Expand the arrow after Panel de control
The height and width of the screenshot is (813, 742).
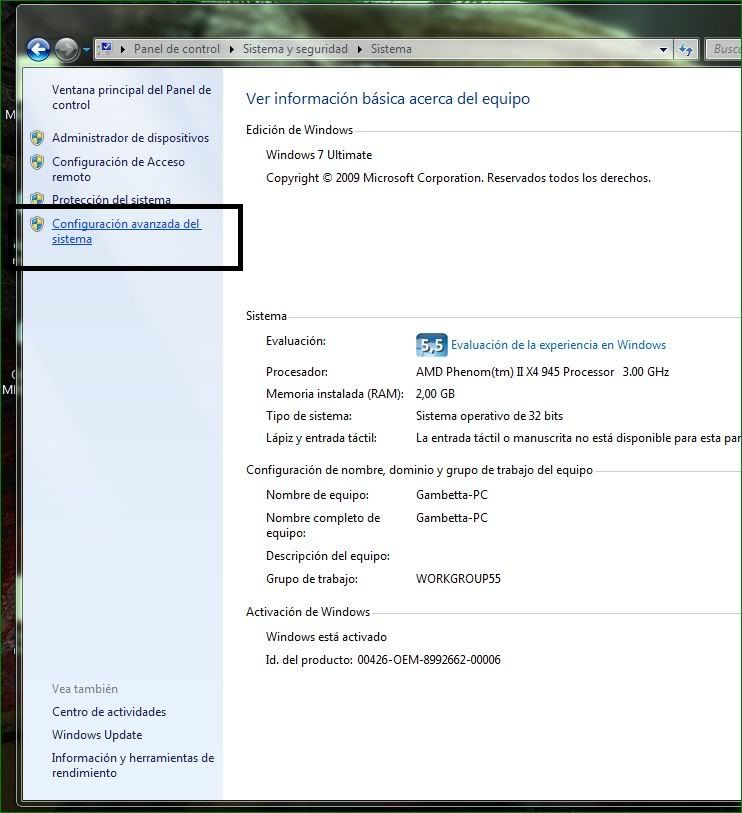[x=232, y=49]
